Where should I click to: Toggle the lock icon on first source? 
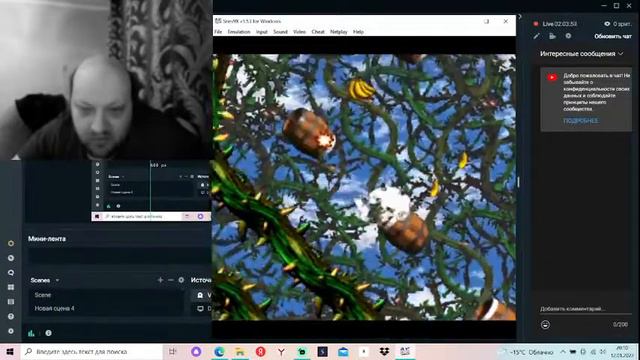click(200, 295)
